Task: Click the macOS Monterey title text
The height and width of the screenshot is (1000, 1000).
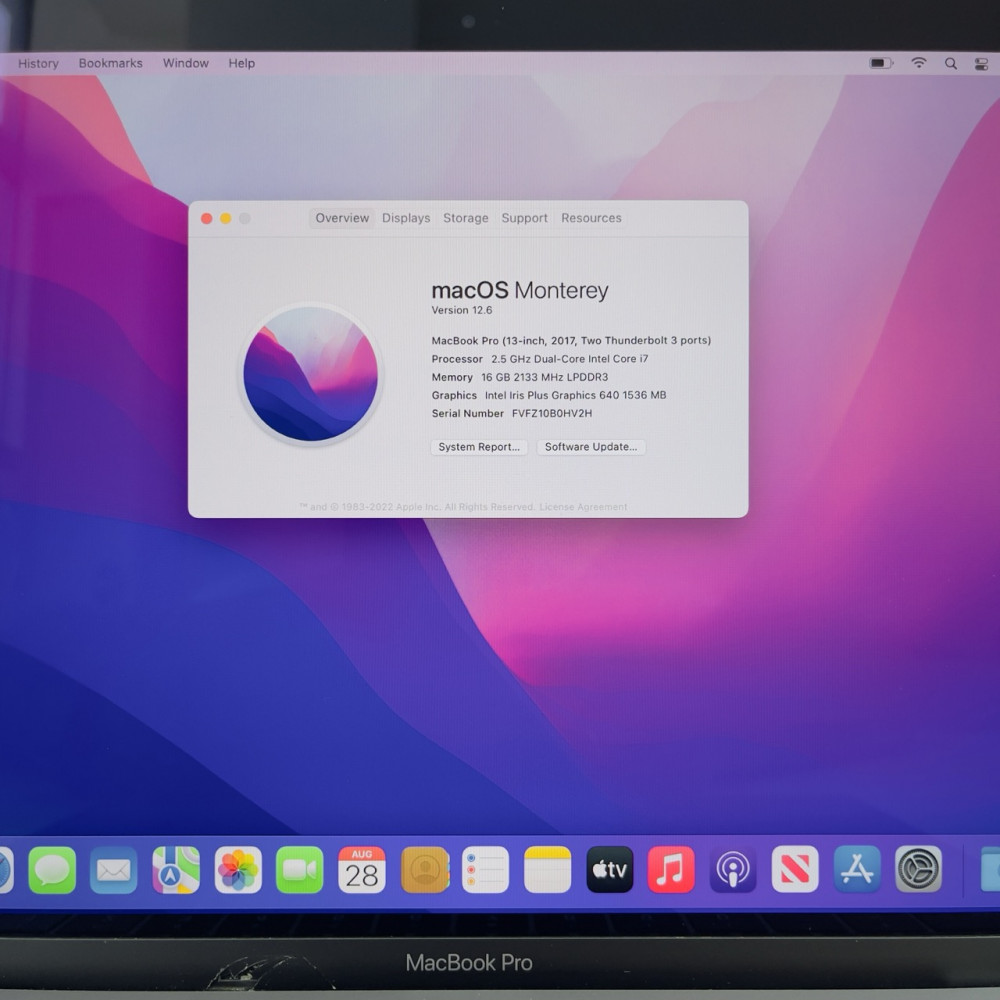Action: (520, 290)
